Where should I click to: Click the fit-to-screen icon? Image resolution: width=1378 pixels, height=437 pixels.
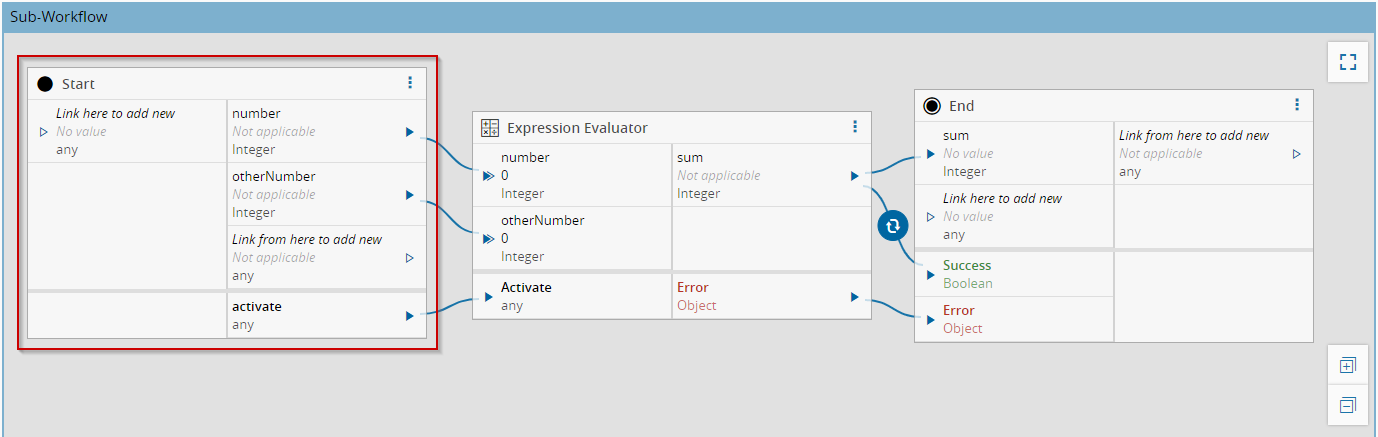coord(1347,62)
